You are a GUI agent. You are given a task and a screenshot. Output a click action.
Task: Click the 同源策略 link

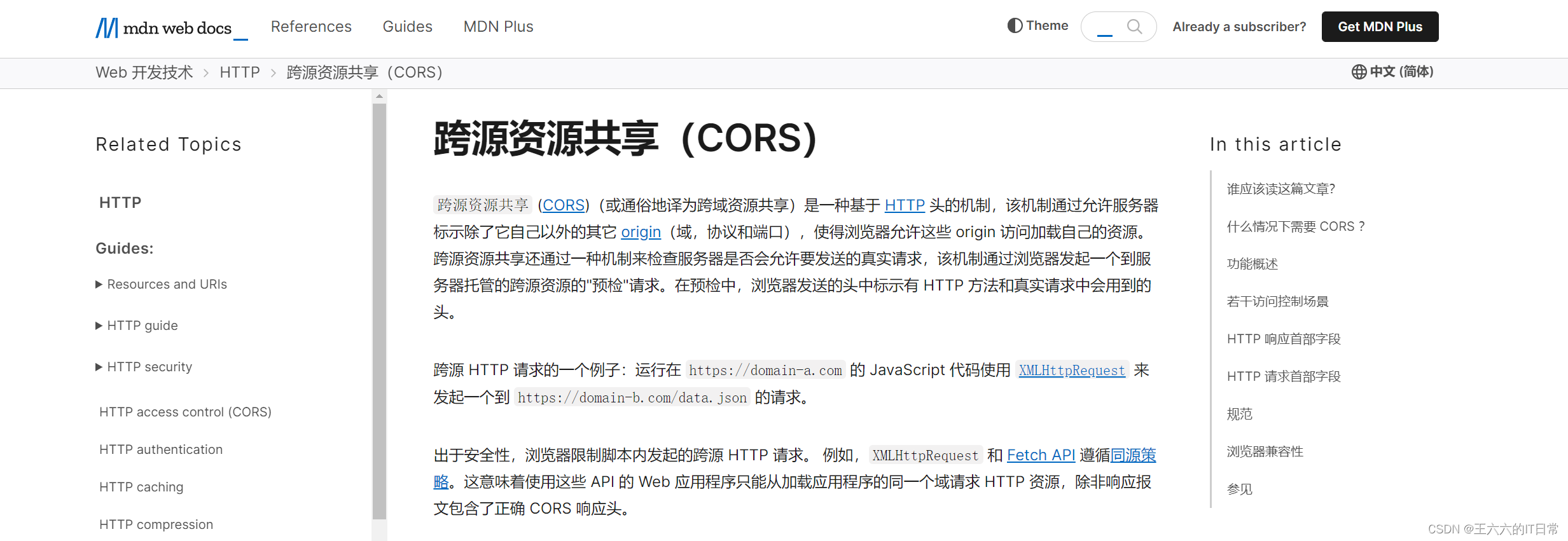coord(1133,455)
